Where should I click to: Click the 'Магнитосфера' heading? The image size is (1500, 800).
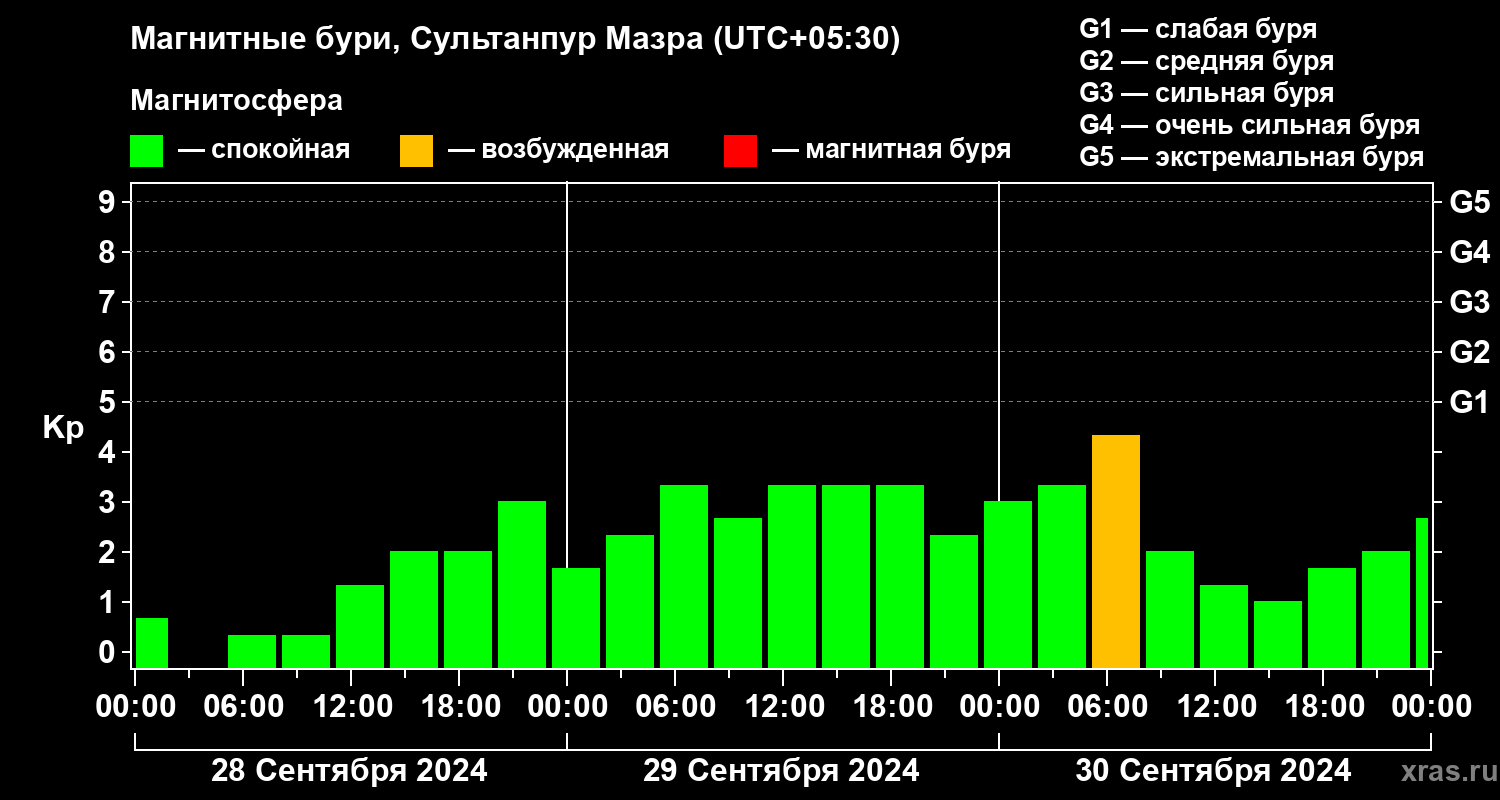coord(237,101)
